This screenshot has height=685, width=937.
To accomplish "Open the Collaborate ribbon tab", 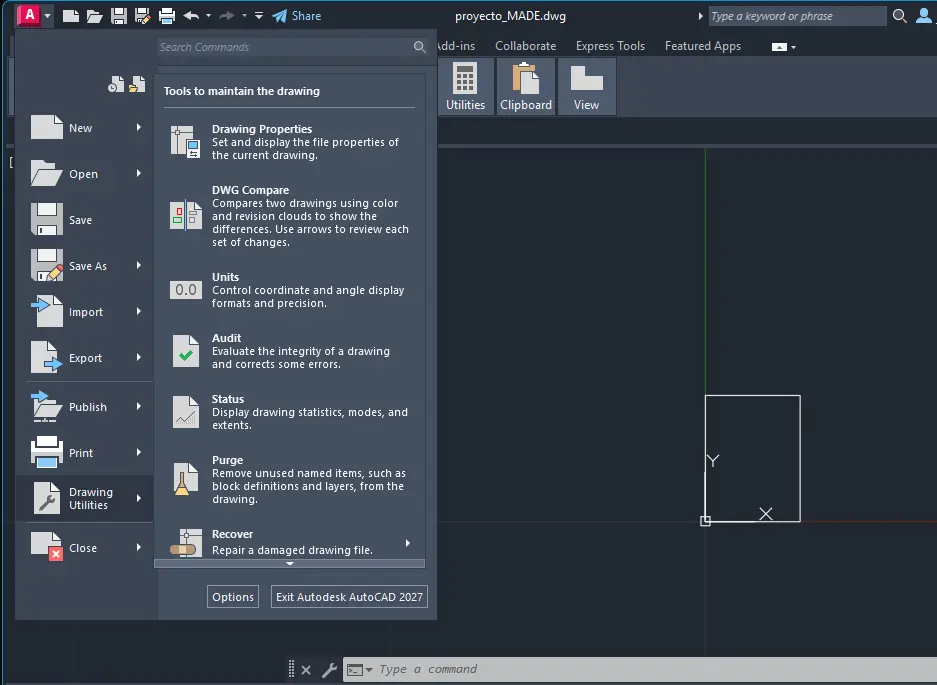I will (525, 46).
